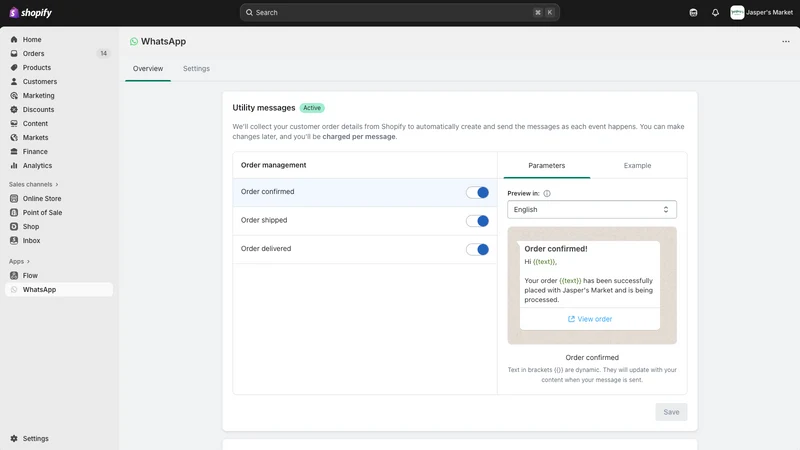The height and width of the screenshot is (450, 800).
Task: Select the Parameters tab
Action: [546, 166]
